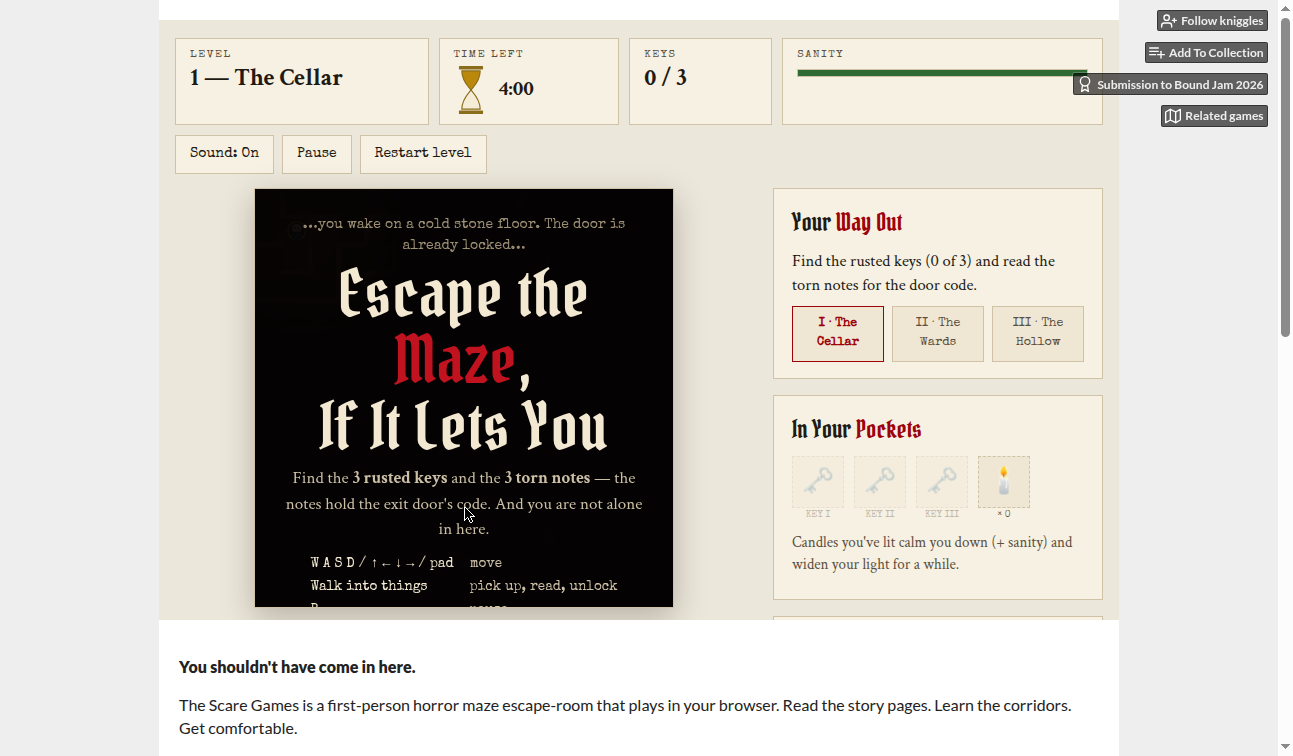The height and width of the screenshot is (756, 1293).
Task: Click the hourglass timer icon
Action: (471, 90)
